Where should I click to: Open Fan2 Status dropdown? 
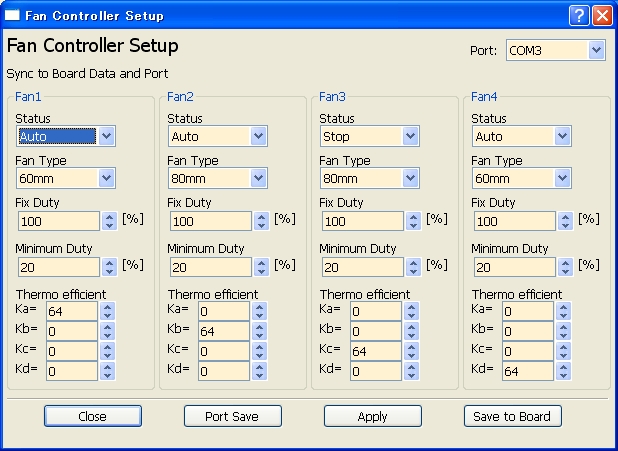point(218,136)
